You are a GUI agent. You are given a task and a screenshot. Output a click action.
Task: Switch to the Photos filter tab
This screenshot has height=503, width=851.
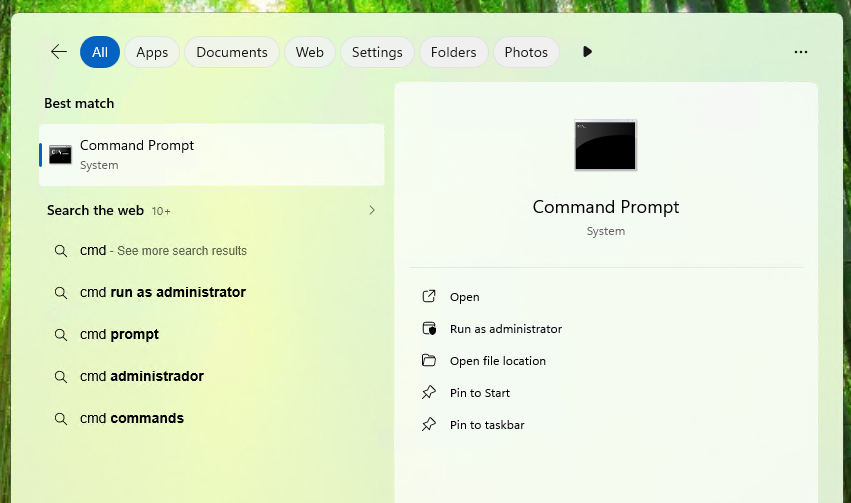coord(526,52)
